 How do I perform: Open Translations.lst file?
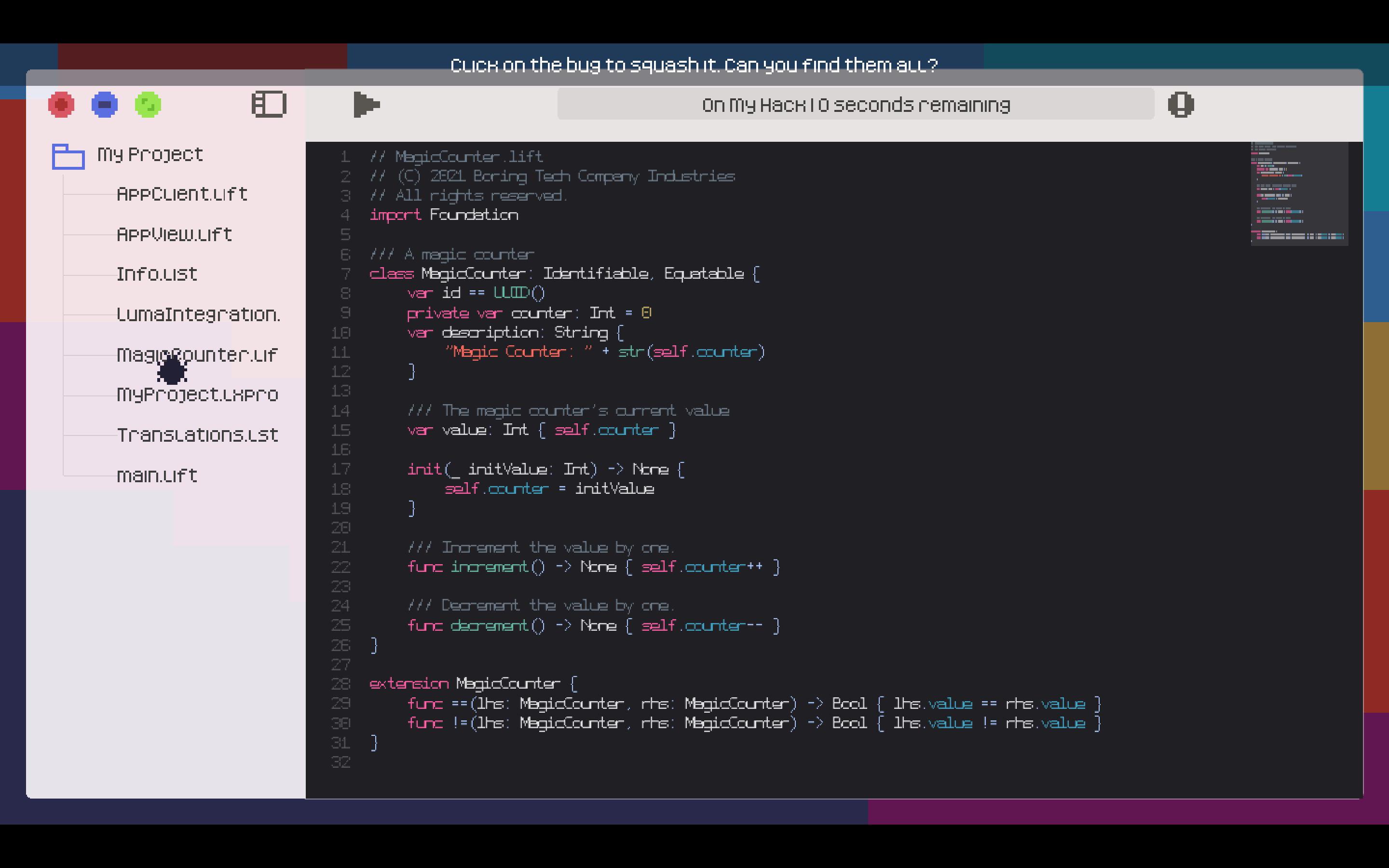(197, 435)
